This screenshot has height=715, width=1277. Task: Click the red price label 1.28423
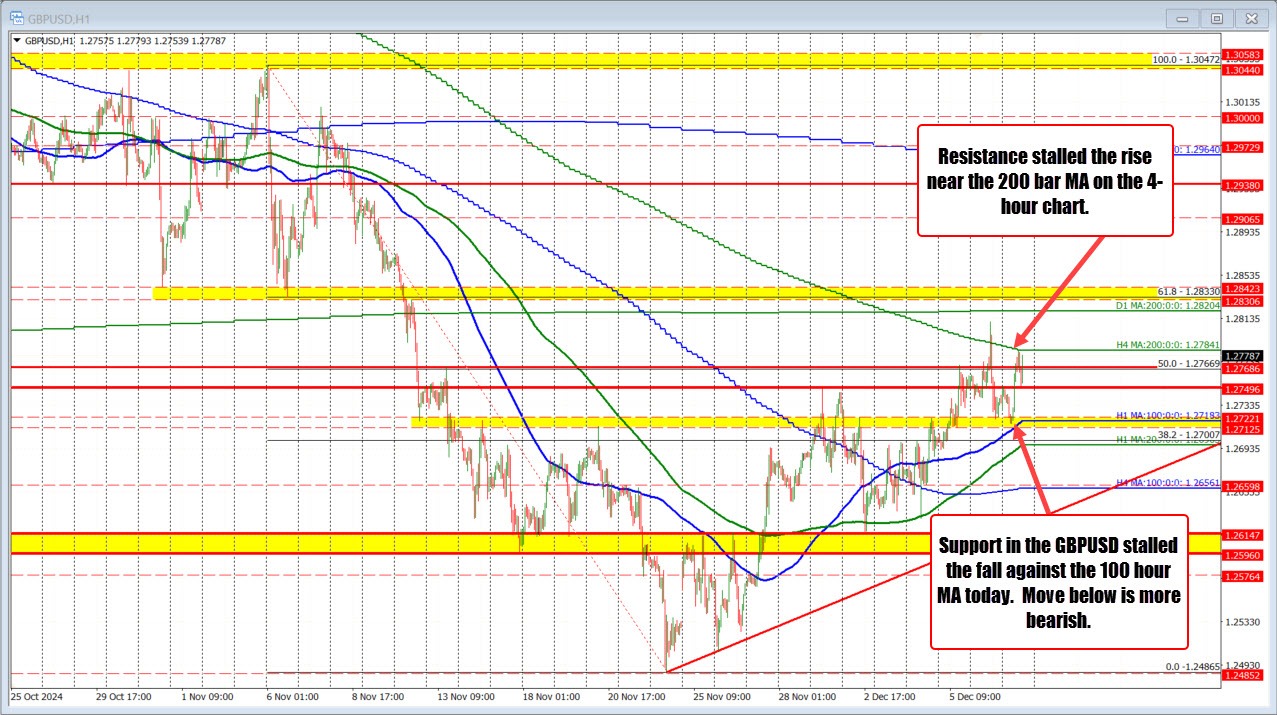1244,288
